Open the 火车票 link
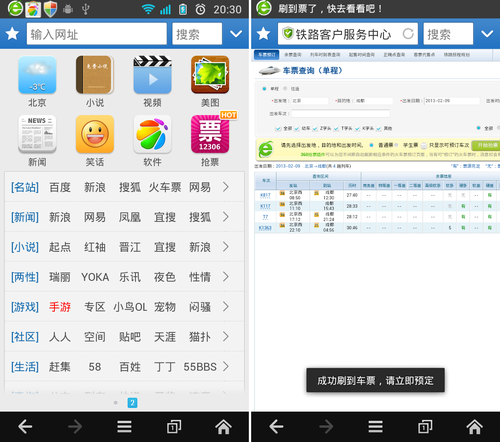 tap(165, 187)
